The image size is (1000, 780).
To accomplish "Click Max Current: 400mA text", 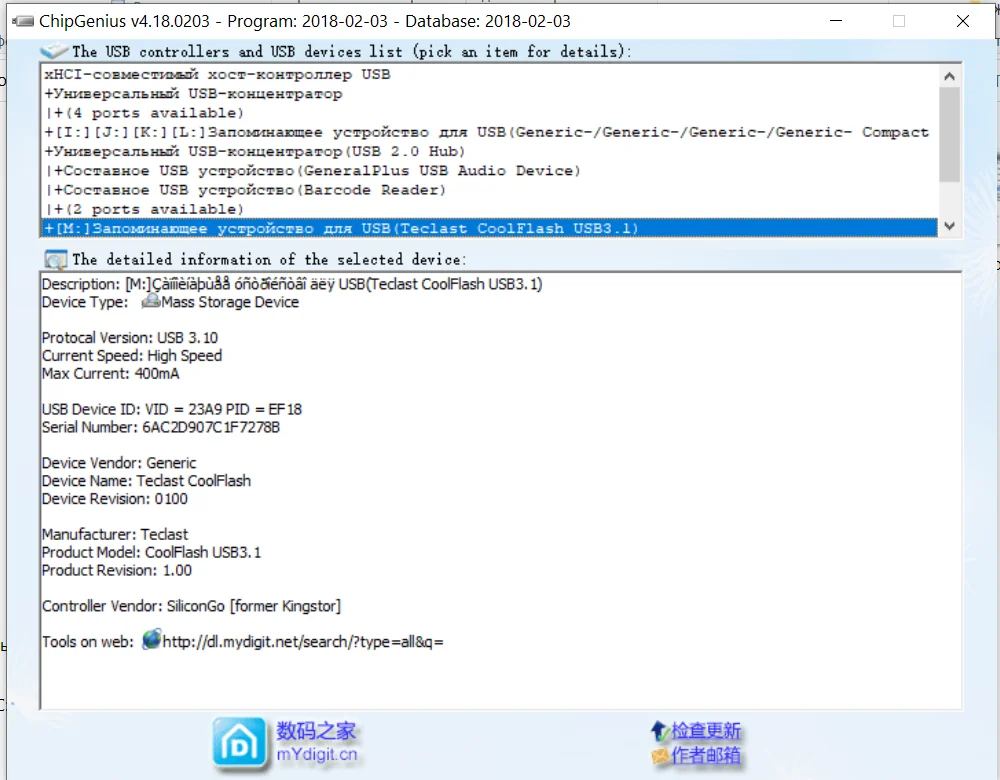I will (110, 373).
